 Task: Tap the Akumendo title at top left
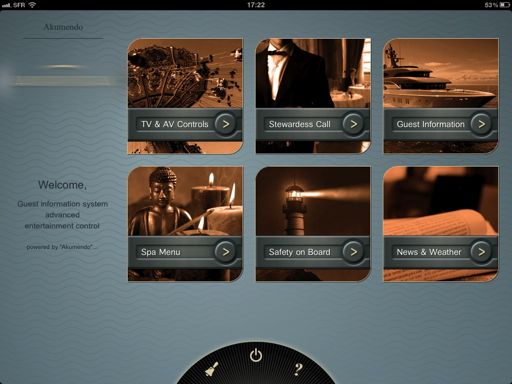[63, 27]
